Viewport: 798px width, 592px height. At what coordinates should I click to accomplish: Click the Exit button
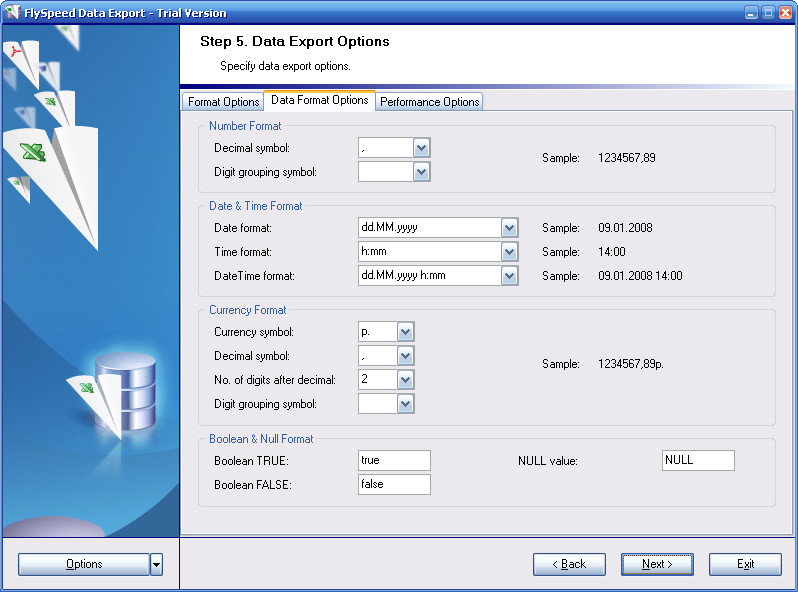[x=745, y=564]
